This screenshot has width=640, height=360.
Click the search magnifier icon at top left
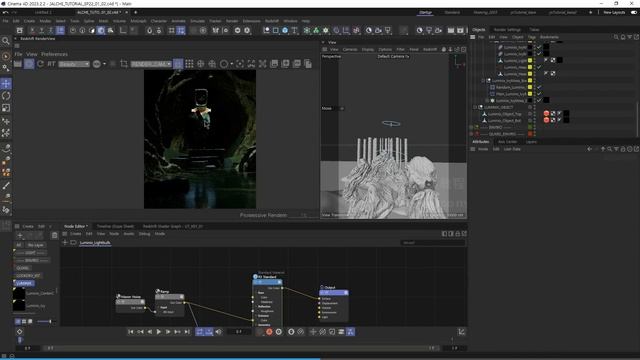[x=6, y=41]
